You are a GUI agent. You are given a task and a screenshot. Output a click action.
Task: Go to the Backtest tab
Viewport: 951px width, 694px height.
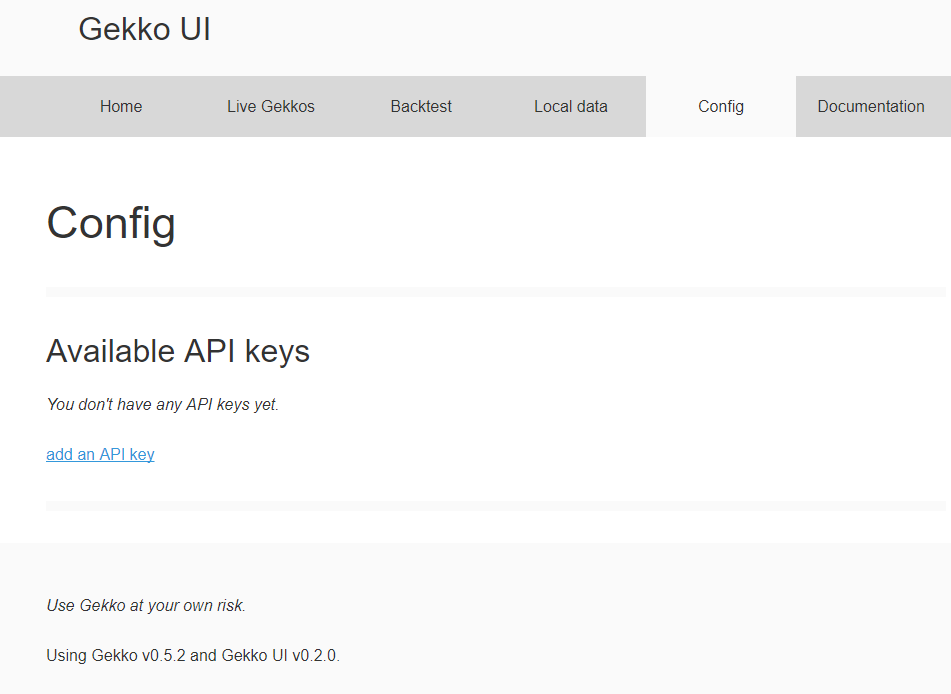click(421, 107)
